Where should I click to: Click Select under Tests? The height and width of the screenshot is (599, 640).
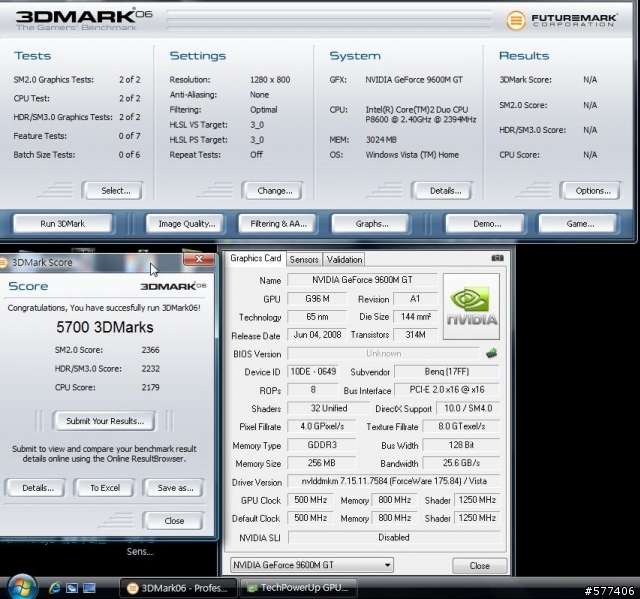(114, 191)
